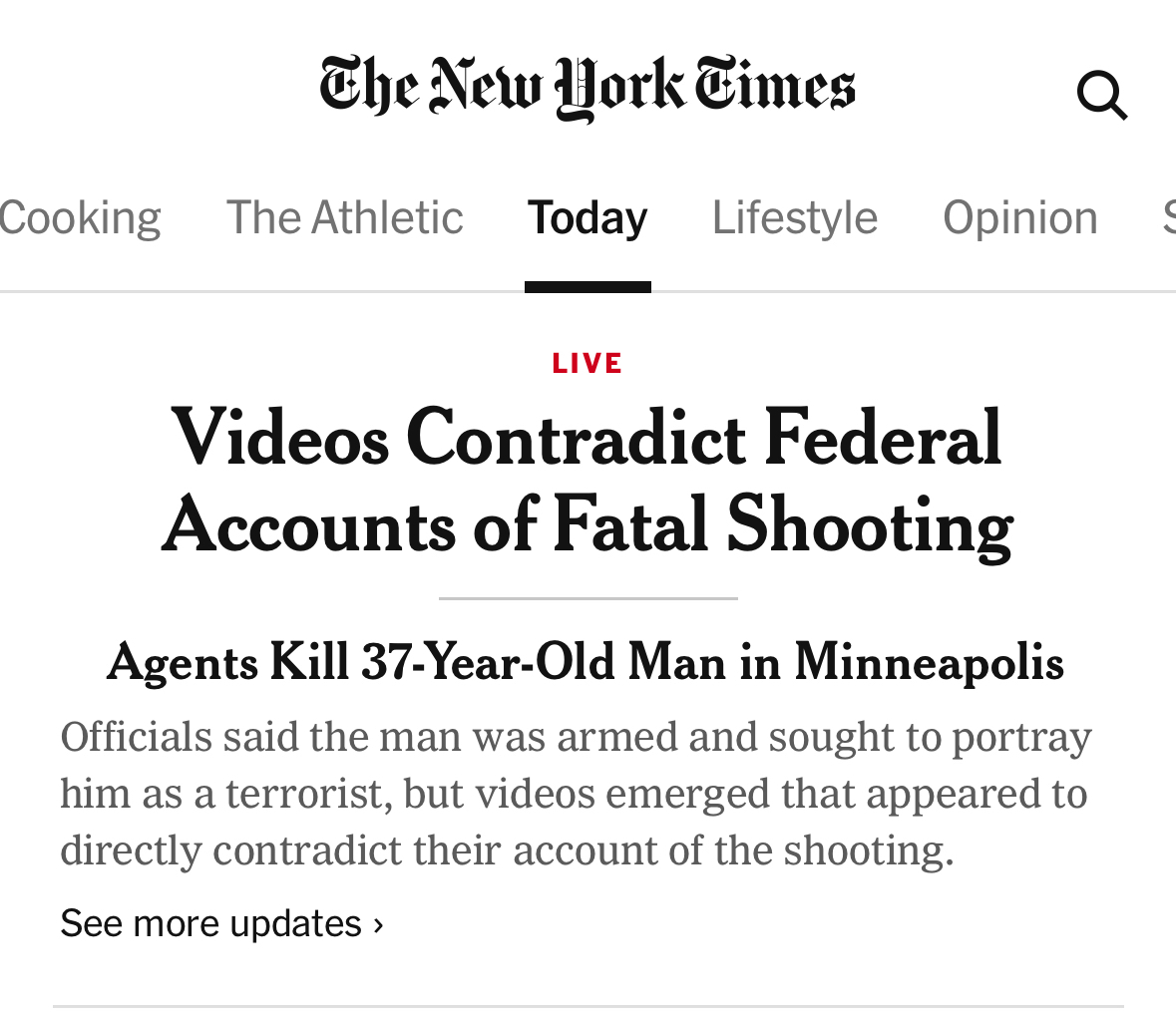Select the Today tab

[588, 217]
